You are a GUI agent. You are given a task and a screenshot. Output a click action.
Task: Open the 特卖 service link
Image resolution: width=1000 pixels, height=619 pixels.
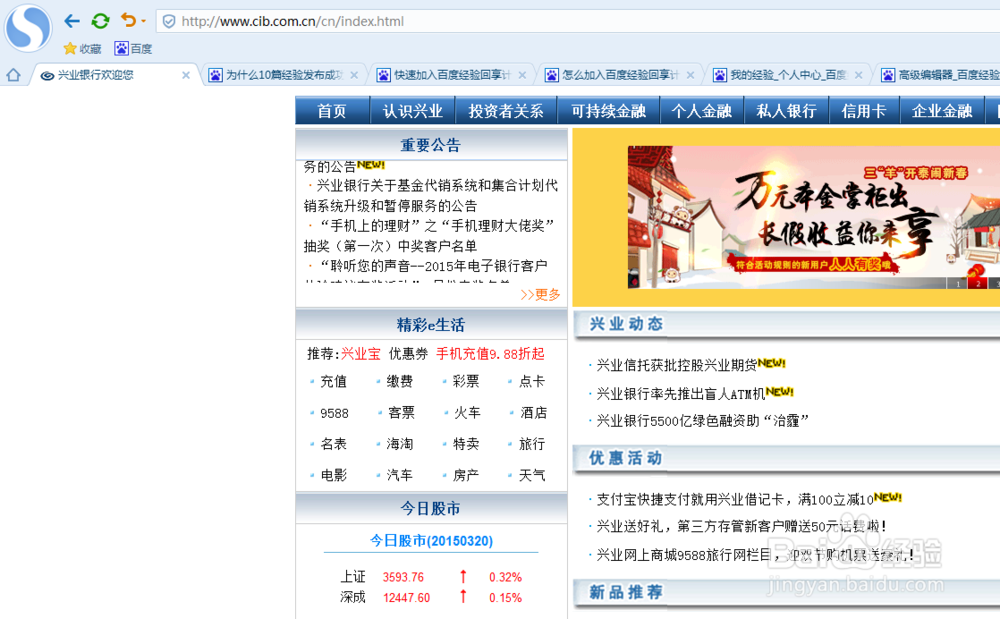(466, 444)
